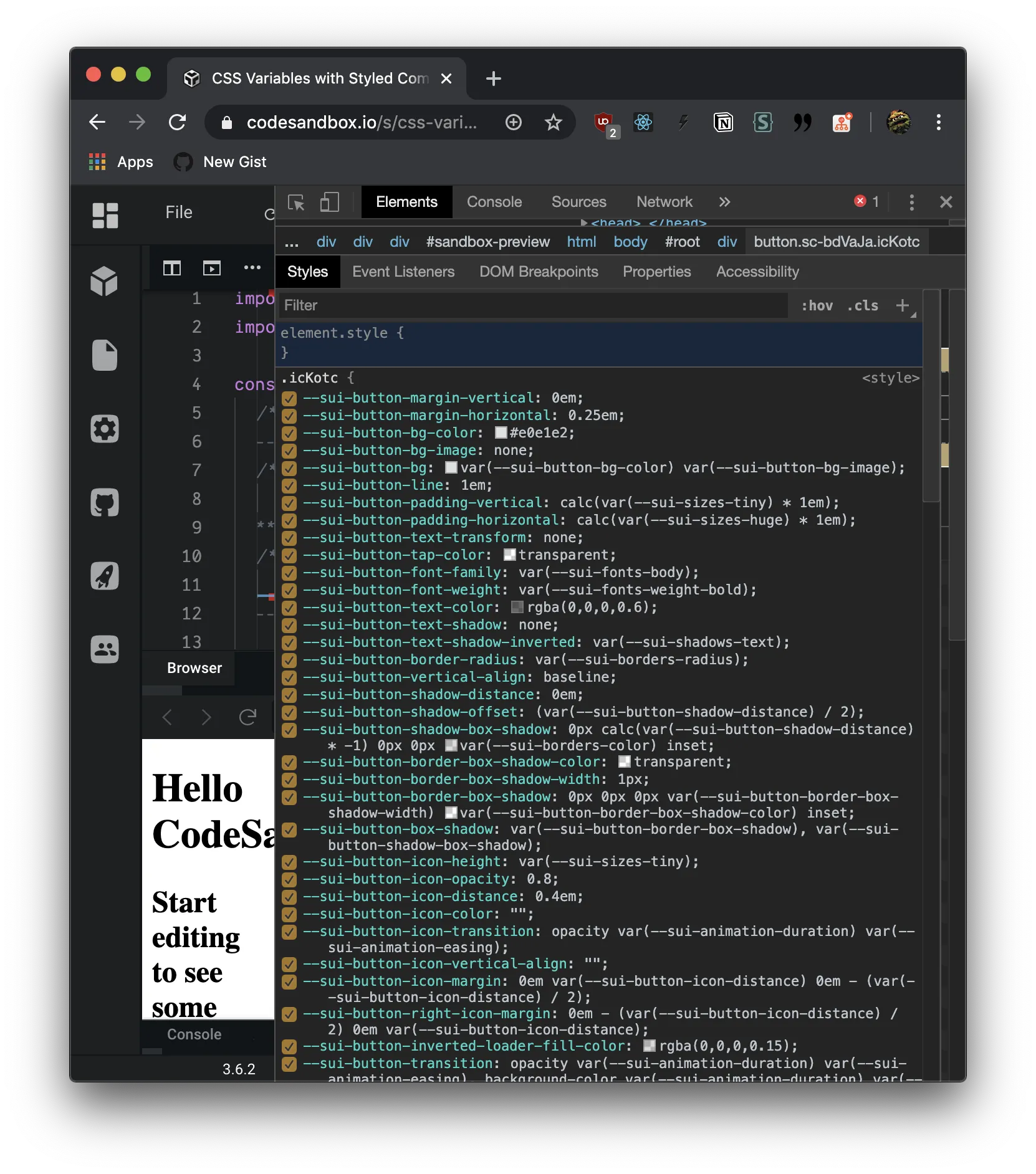This screenshot has height=1174, width=1036.
Task: Open the Live collaboration sidebar icon
Action: tap(104, 649)
